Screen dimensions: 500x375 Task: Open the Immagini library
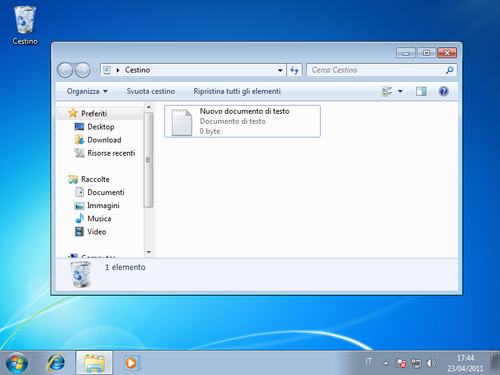click(x=103, y=206)
